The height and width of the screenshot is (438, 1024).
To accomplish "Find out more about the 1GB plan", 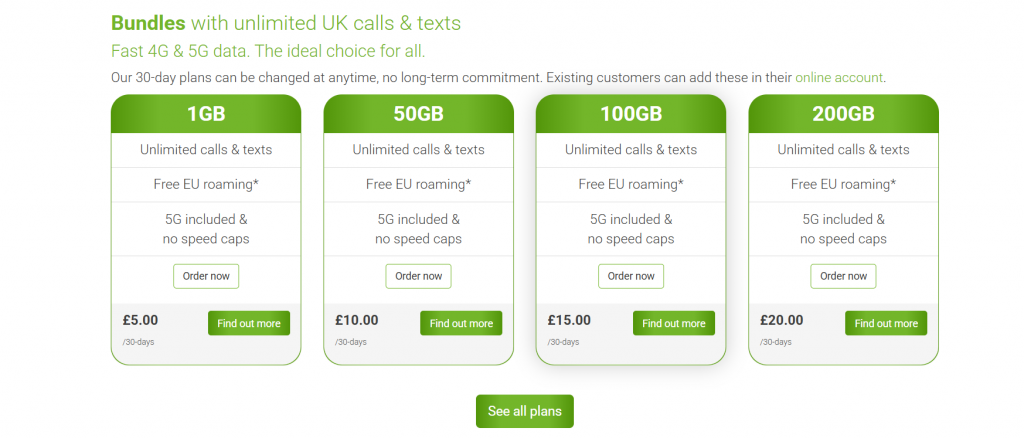I will tap(249, 323).
